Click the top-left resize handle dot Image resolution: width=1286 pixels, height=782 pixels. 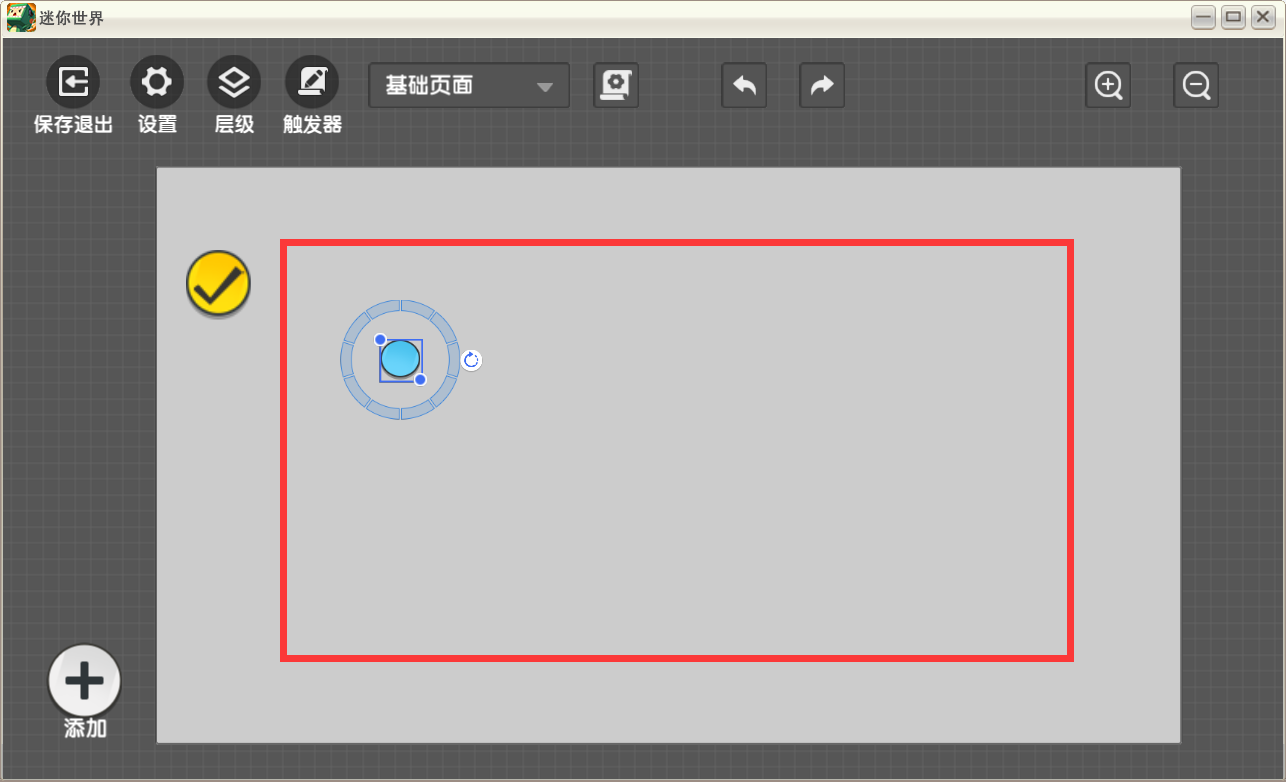[380, 340]
